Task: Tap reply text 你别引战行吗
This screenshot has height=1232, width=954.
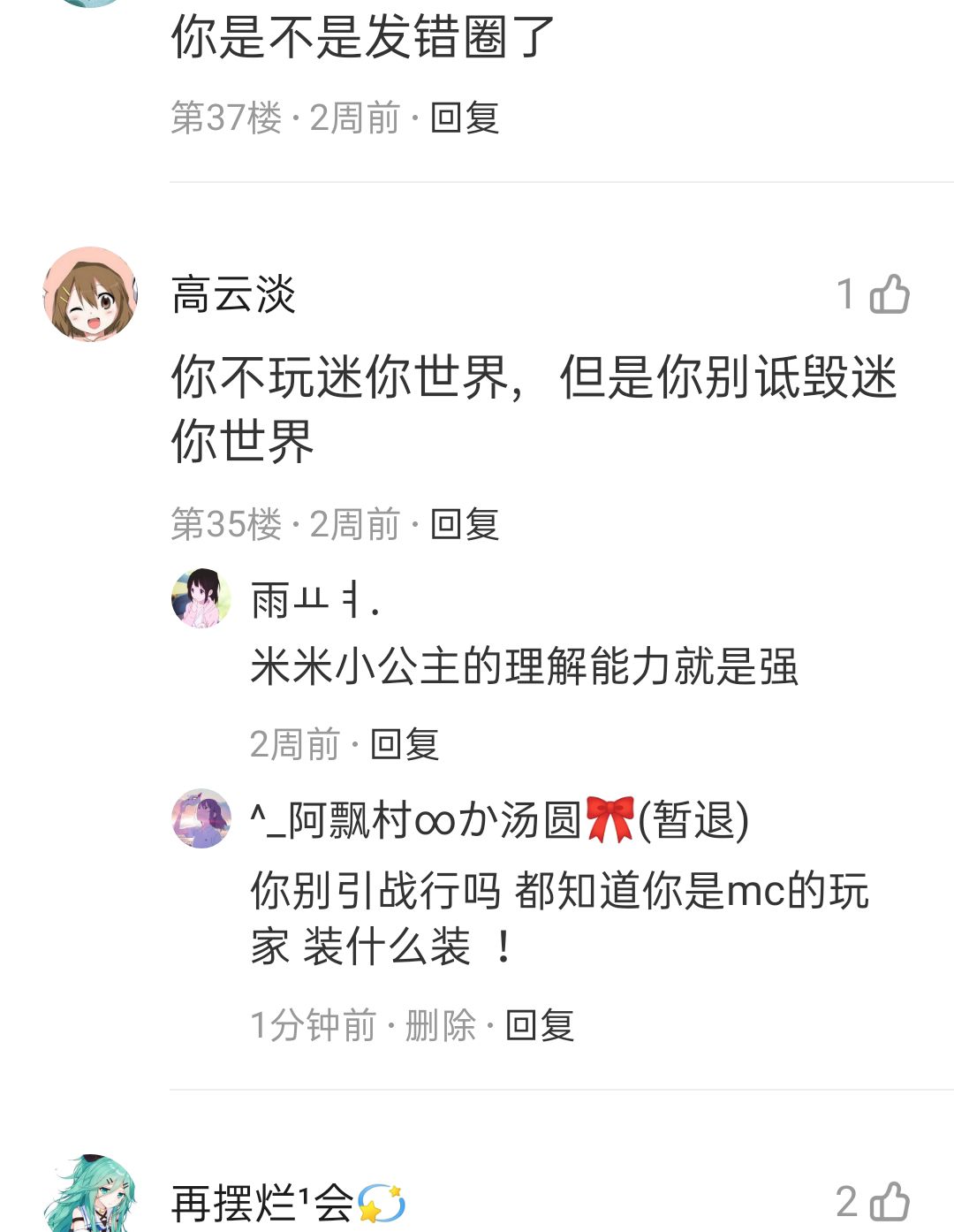Action: (x=376, y=891)
